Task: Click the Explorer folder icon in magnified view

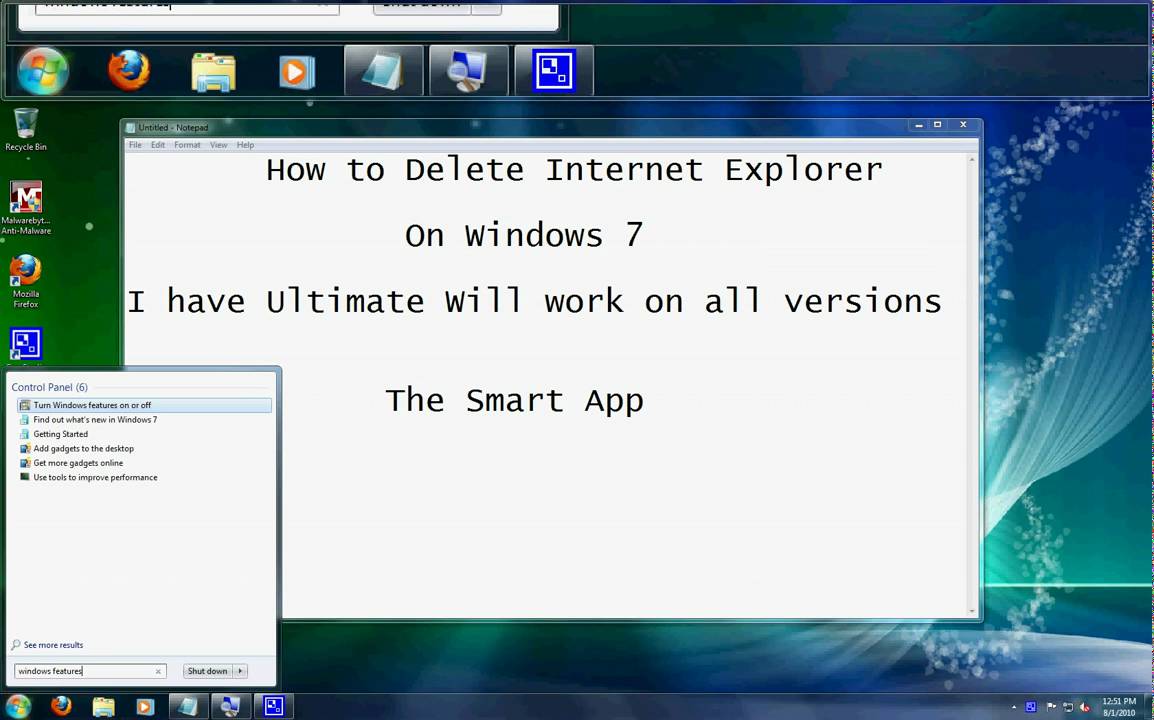Action: [213, 72]
